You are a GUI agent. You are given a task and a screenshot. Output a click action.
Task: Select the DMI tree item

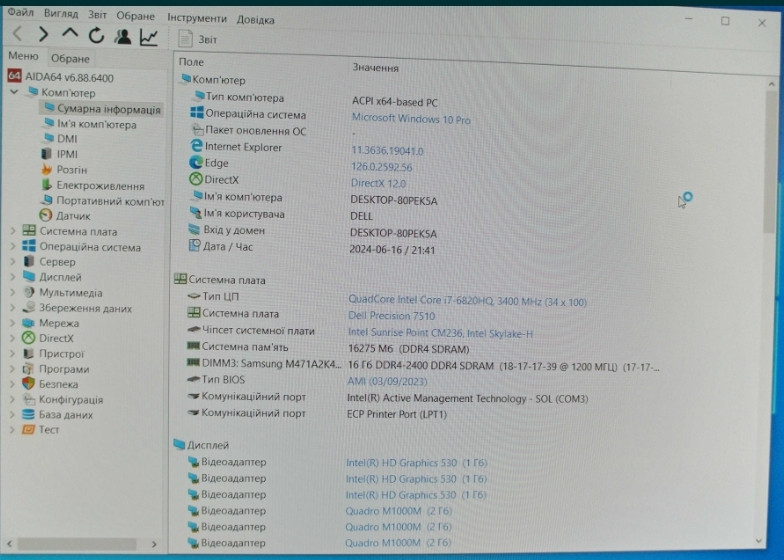(60, 138)
